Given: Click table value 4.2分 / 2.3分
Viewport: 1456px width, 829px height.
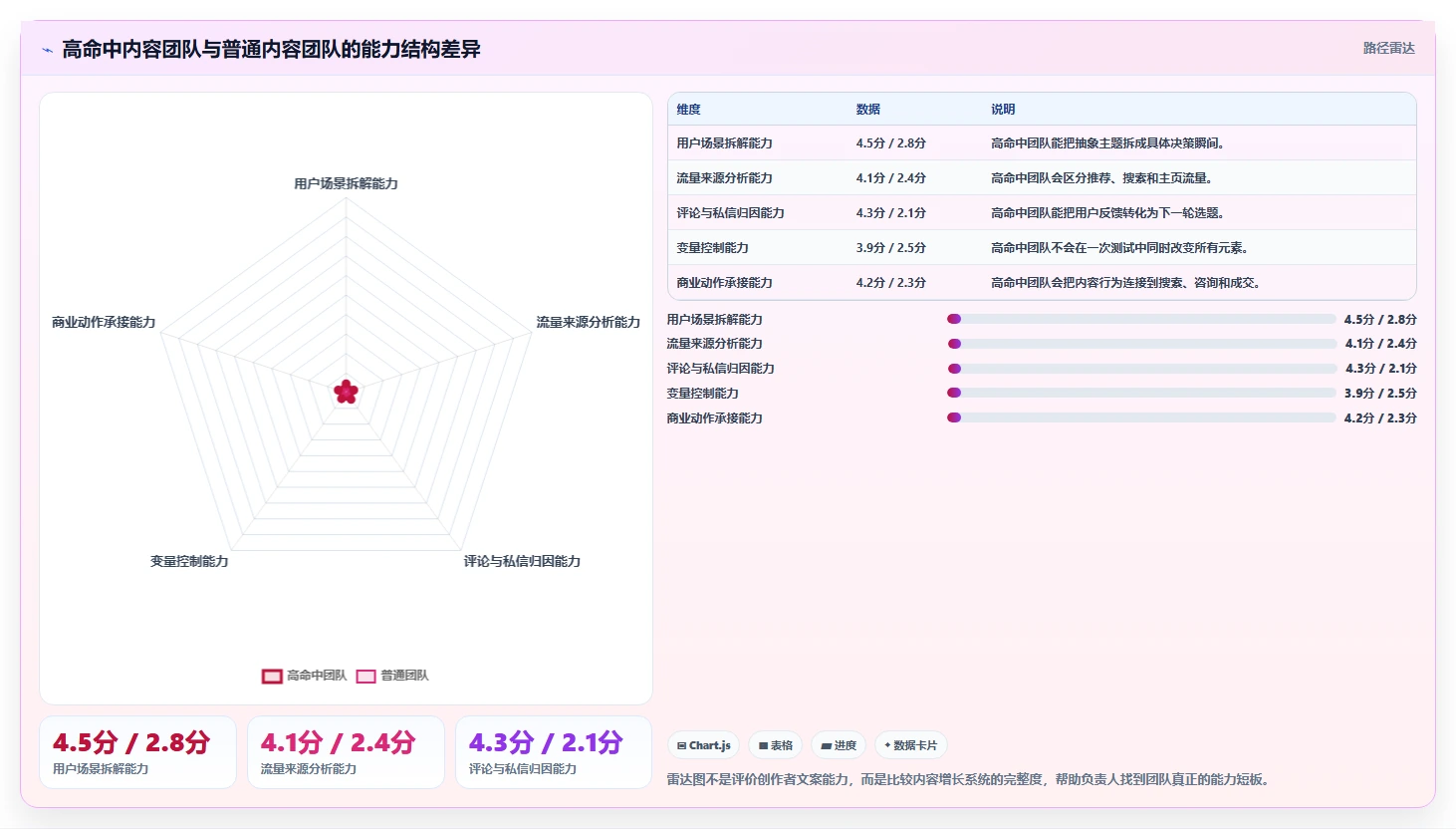Looking at the screenshot, I should [x=891, y=283].
